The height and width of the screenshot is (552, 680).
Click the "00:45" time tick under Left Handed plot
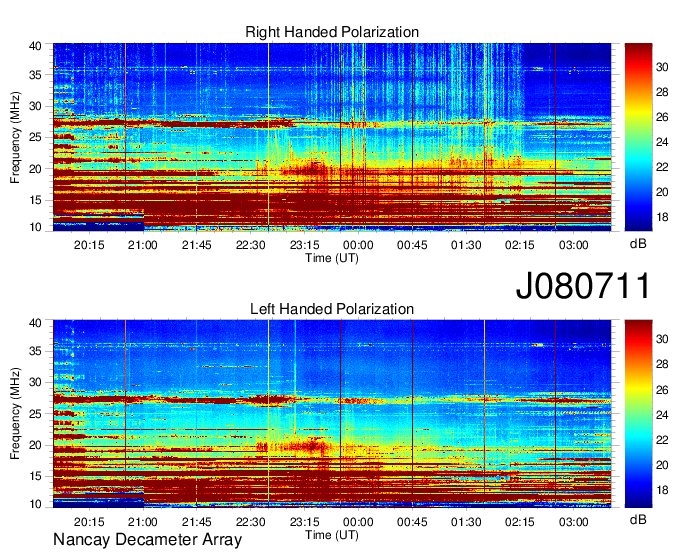click(412, 522)
